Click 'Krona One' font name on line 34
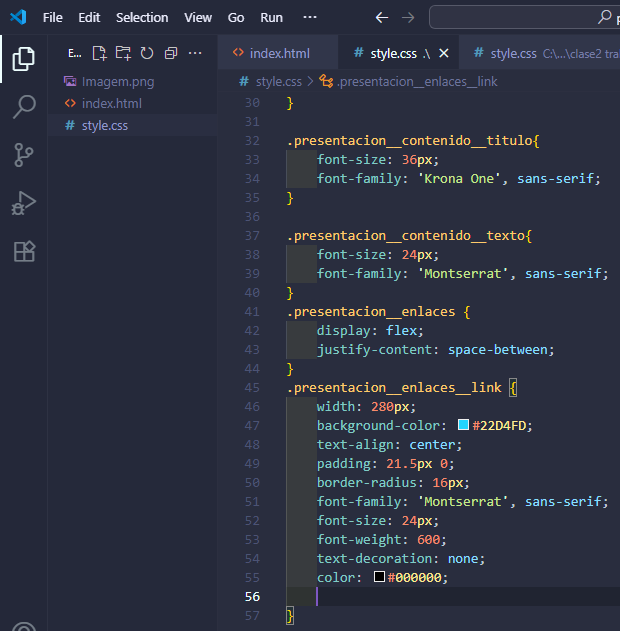This screenshot has height=631, width=620. click(459, 179)
